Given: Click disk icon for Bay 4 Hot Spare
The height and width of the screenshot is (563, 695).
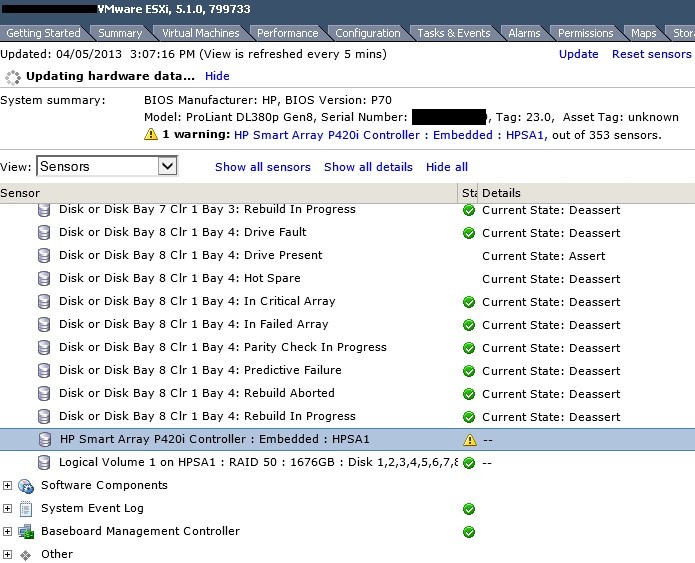Looking at the screenshot, I should click(44, 279).
